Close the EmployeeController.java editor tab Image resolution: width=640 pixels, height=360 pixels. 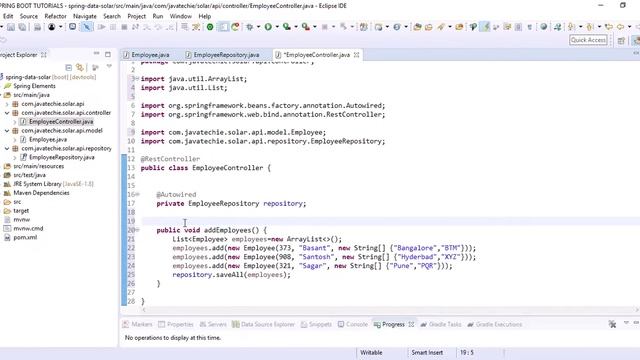tap(356, 55)
